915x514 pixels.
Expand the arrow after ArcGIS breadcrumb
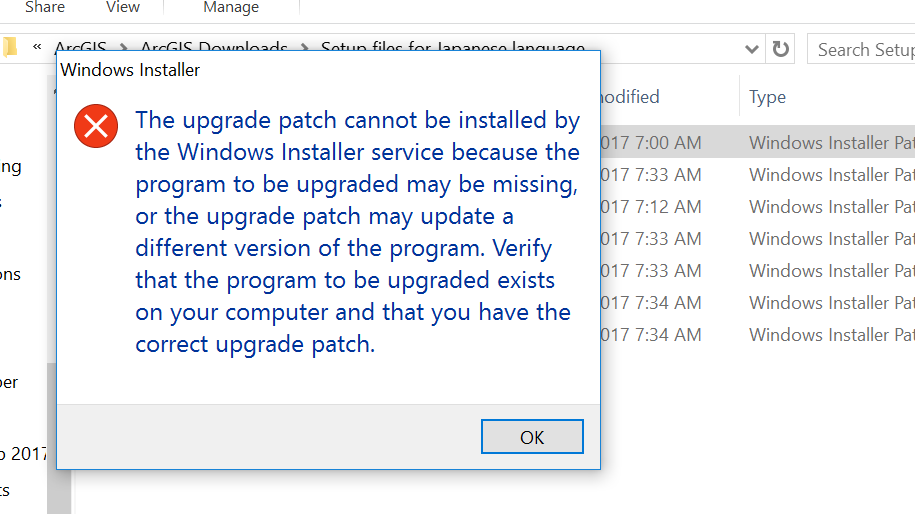tap(123, 46)
